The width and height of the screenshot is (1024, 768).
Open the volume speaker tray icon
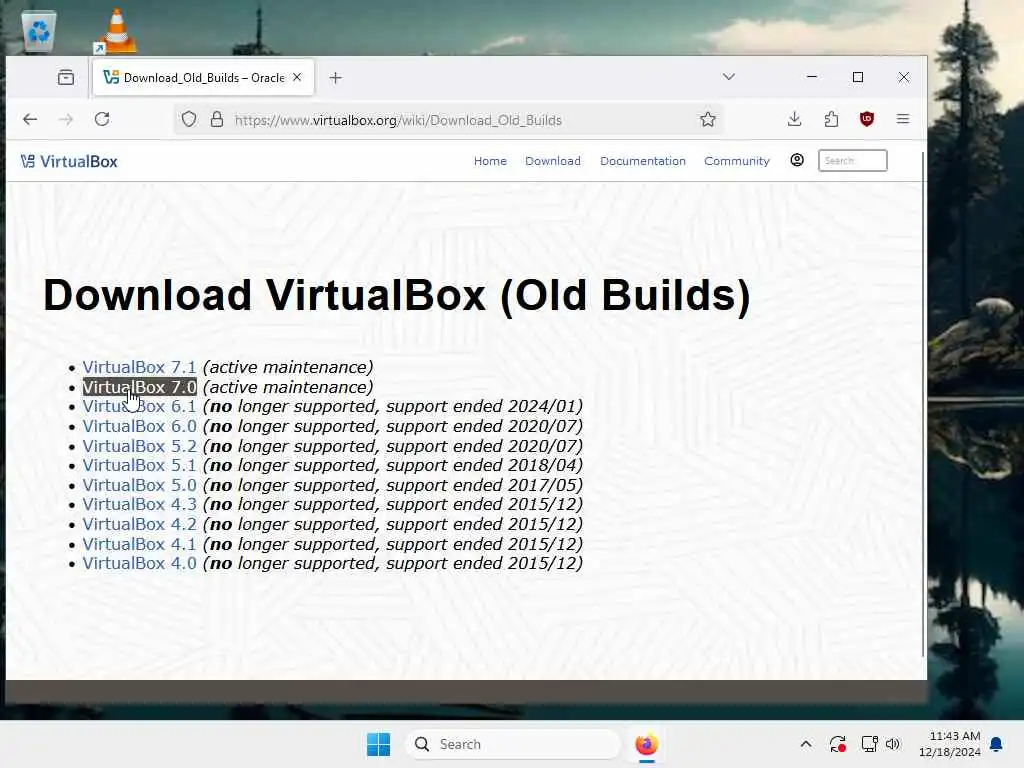(x=892, y=744)
